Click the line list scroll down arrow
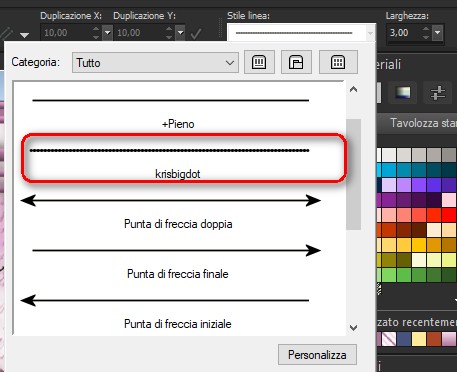Screen dimensions: 457x372 point(354,328)
